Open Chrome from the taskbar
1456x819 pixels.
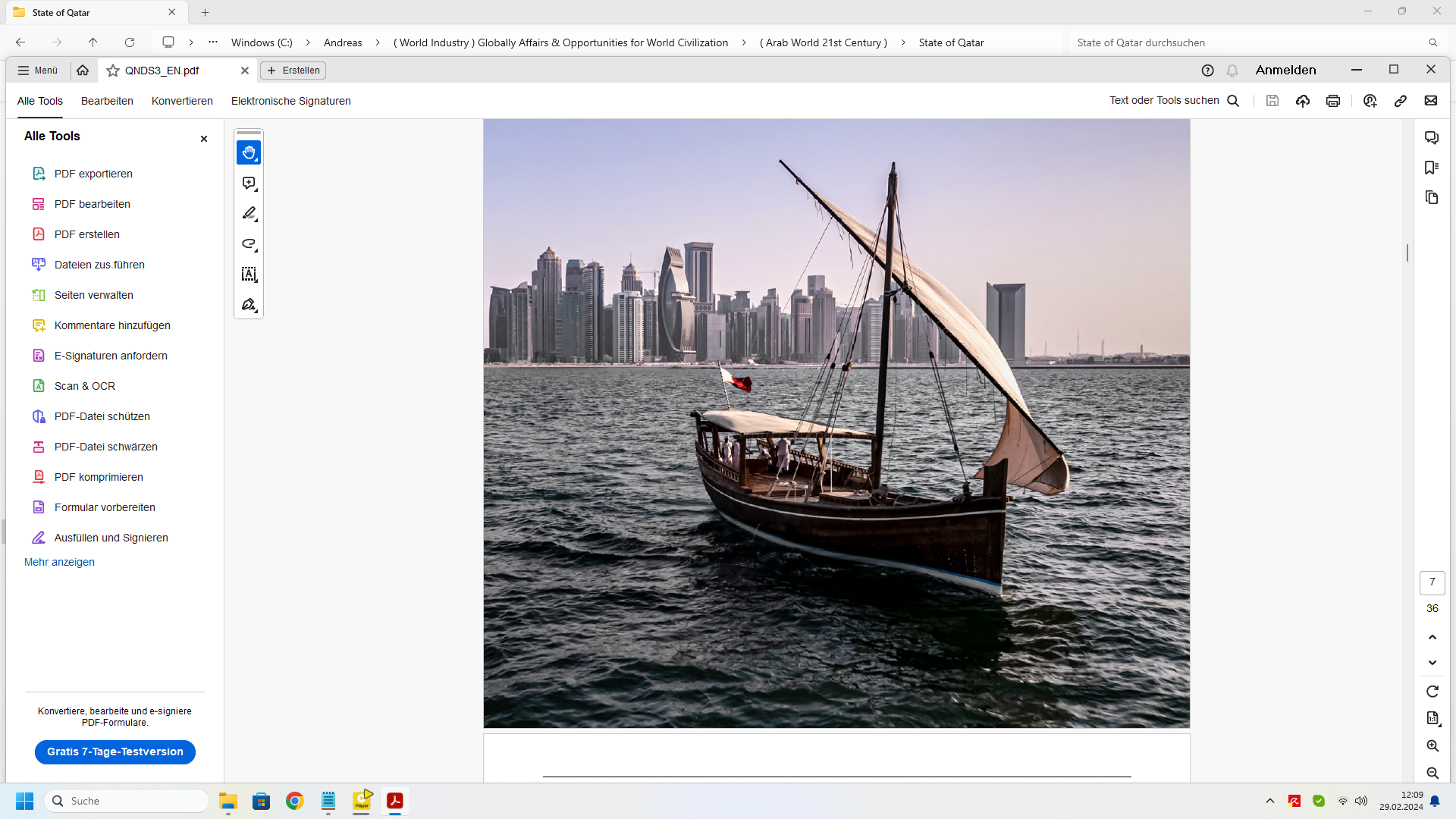[294, 801]
